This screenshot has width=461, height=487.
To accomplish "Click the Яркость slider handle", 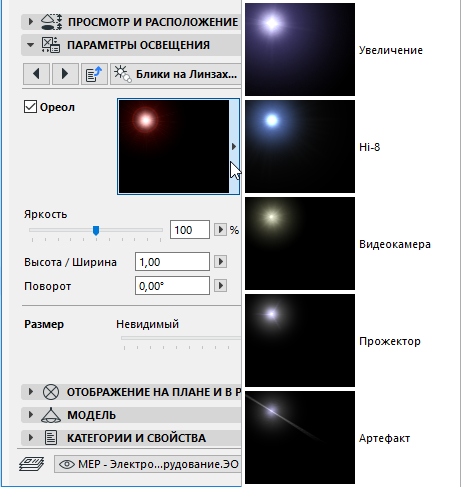I will [96, 230].
